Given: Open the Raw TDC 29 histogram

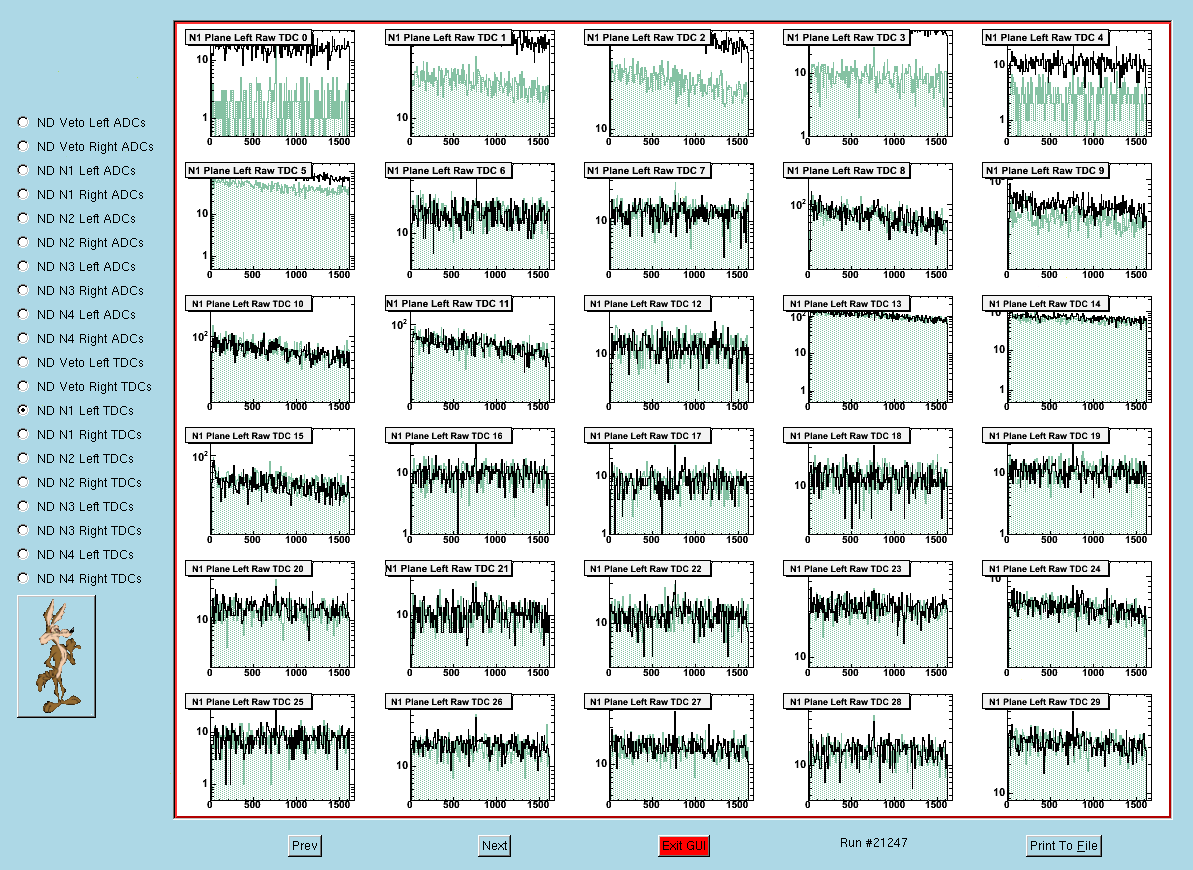Looking at the screenshot, I should (x=1067, y=752).
